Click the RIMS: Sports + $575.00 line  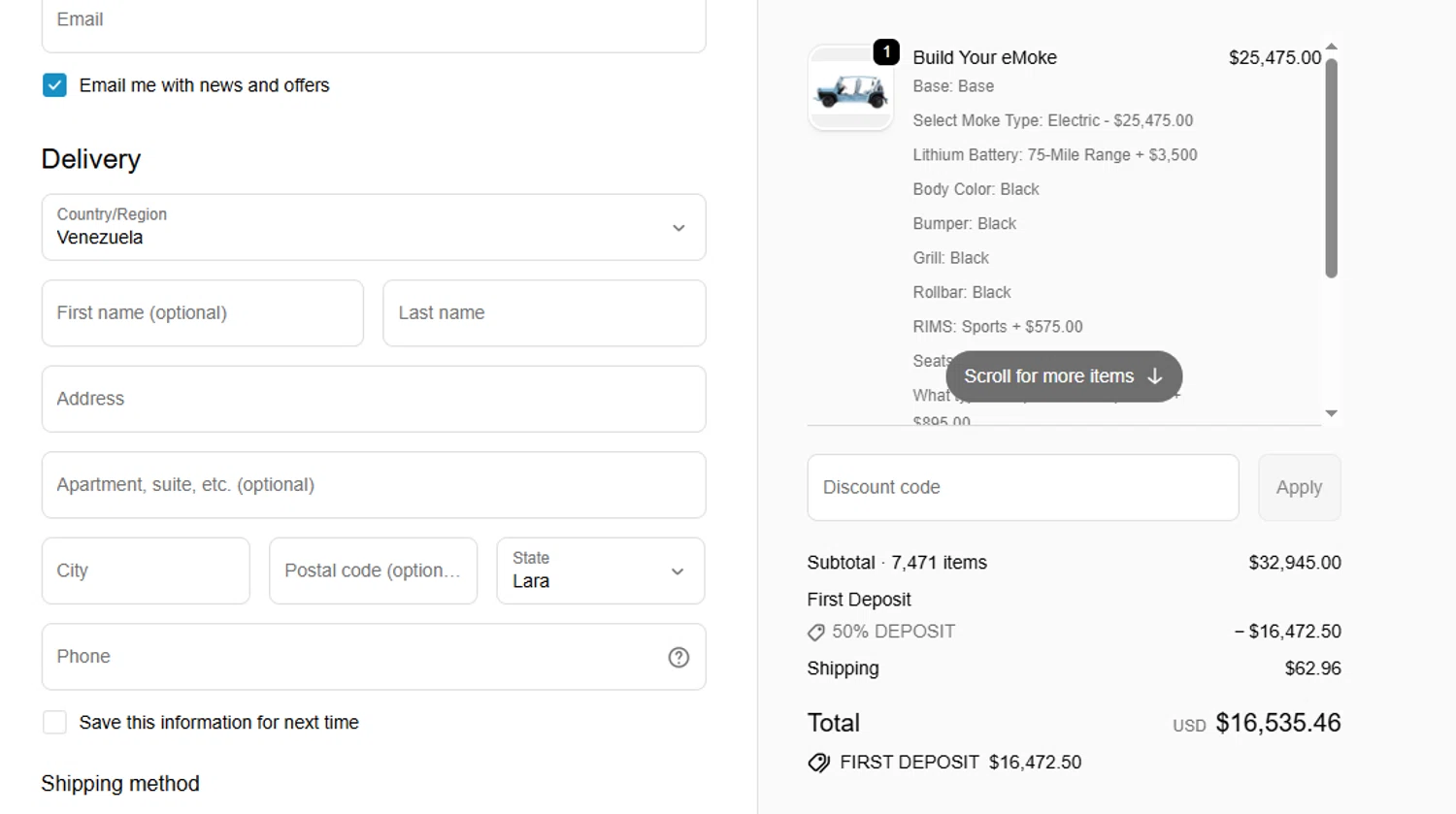coord(997,327)
